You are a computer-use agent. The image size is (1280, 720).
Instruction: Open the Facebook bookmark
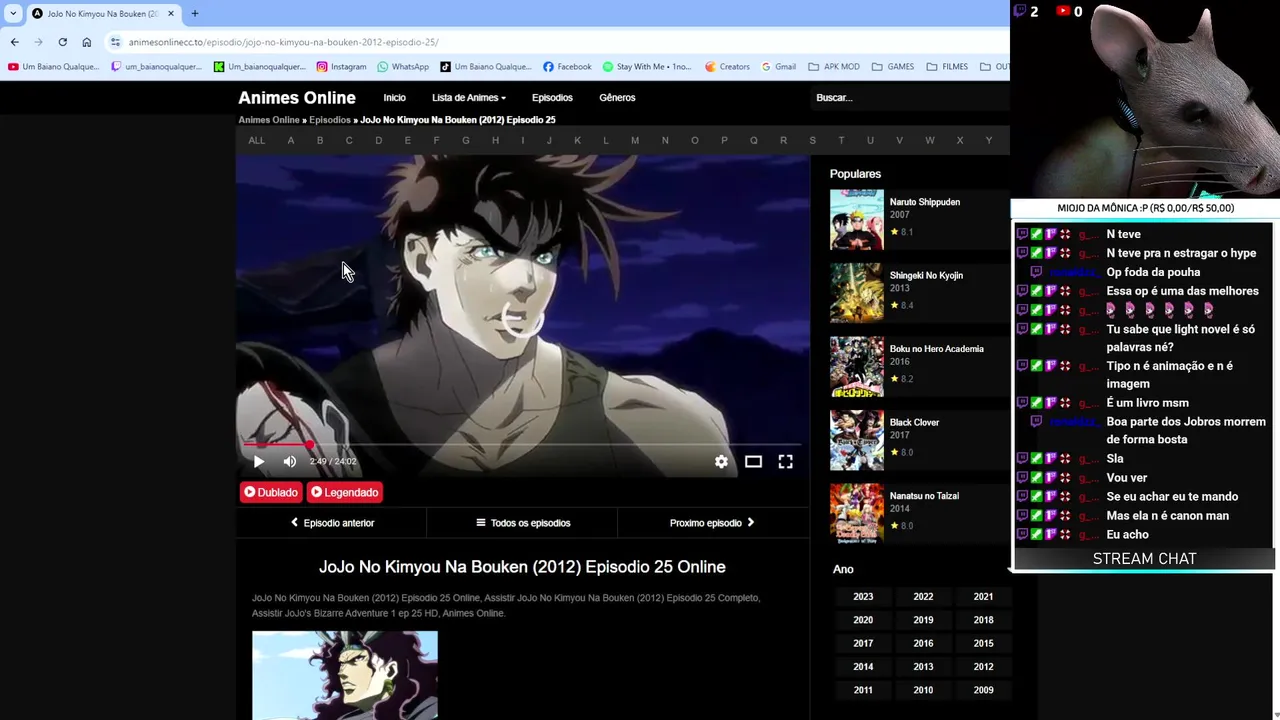pos(567,67)
